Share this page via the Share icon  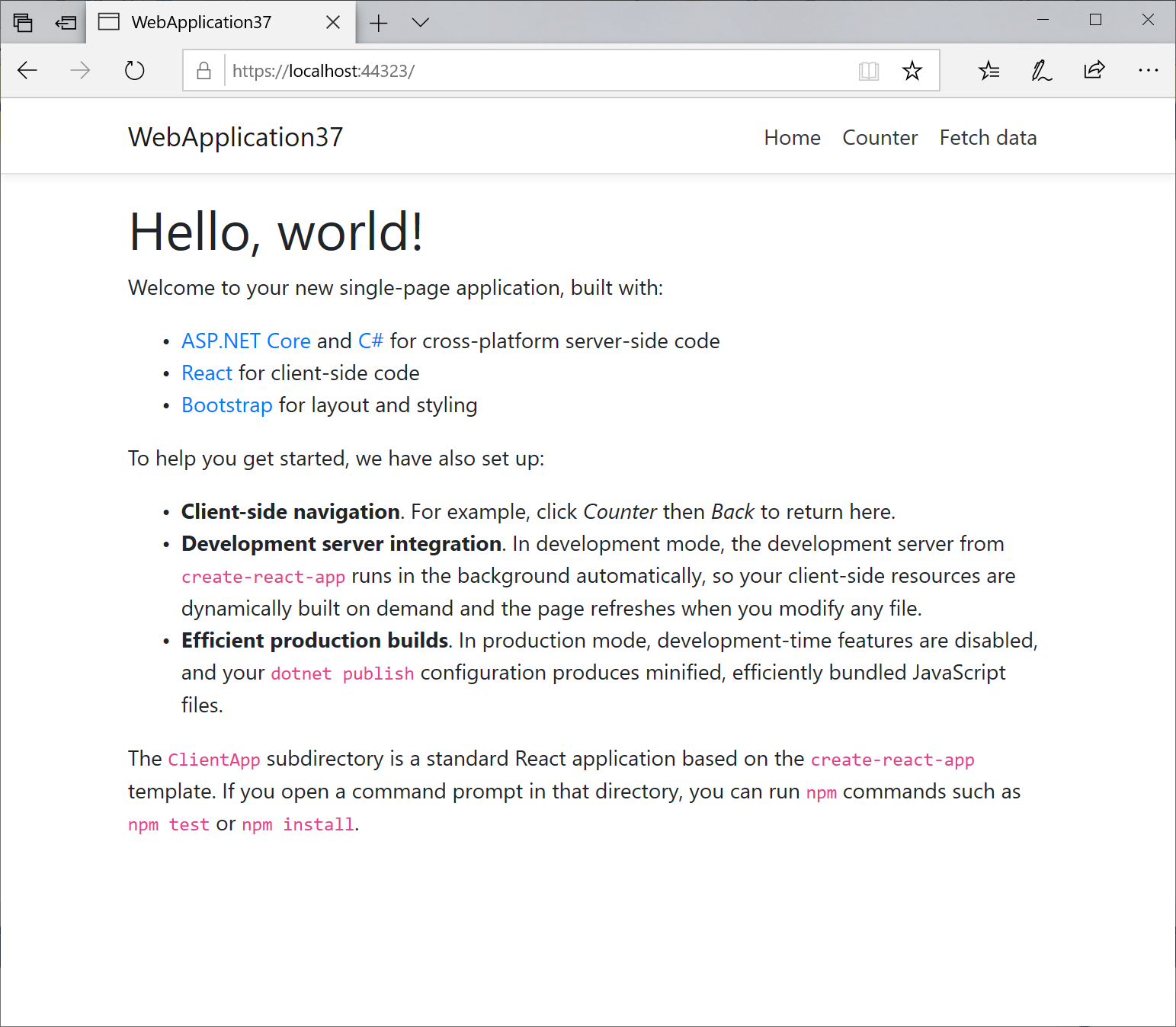(1094, 70)
